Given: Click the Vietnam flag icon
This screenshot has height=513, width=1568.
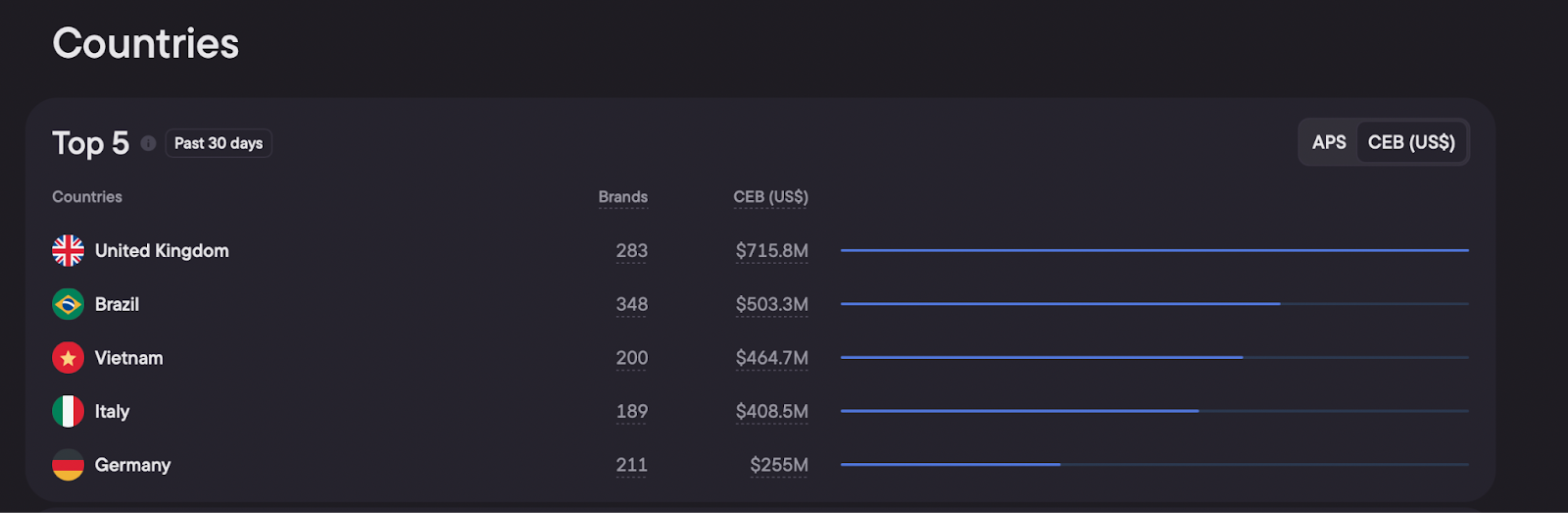Looking at the screenshot, I should [68, 358].
